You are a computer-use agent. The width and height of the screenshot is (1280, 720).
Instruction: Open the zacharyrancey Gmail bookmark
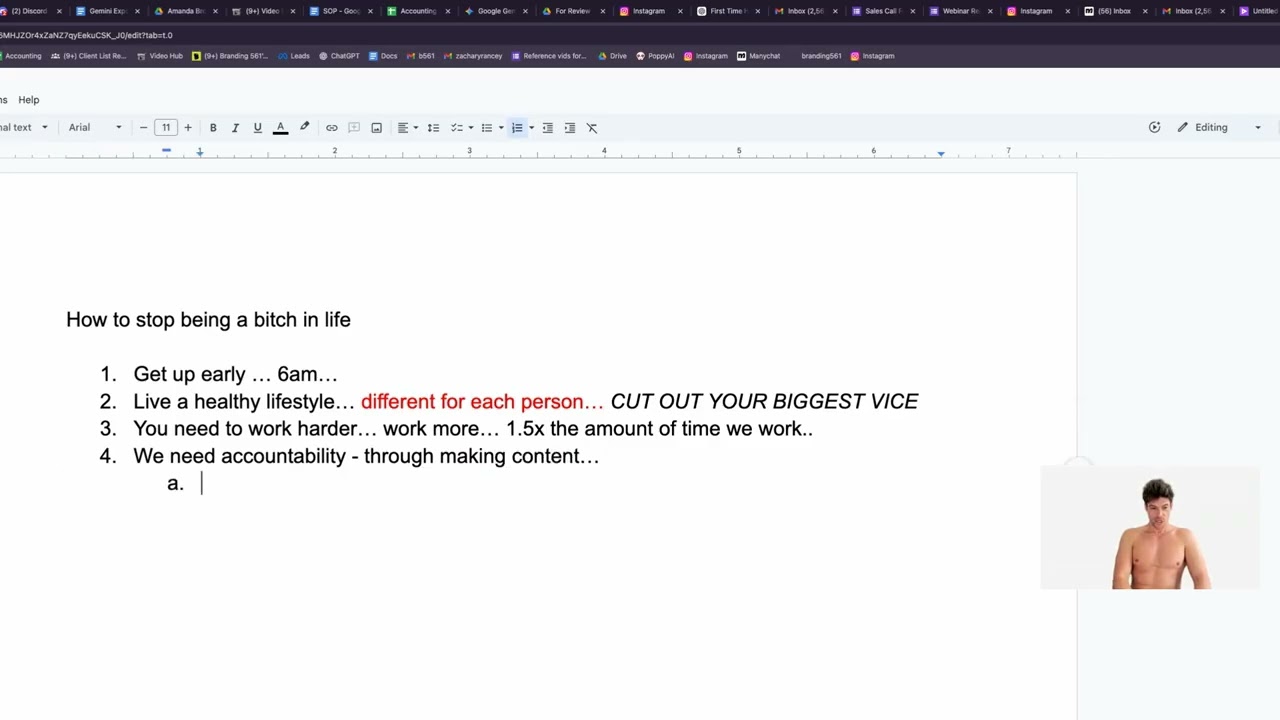coord(473,56)
